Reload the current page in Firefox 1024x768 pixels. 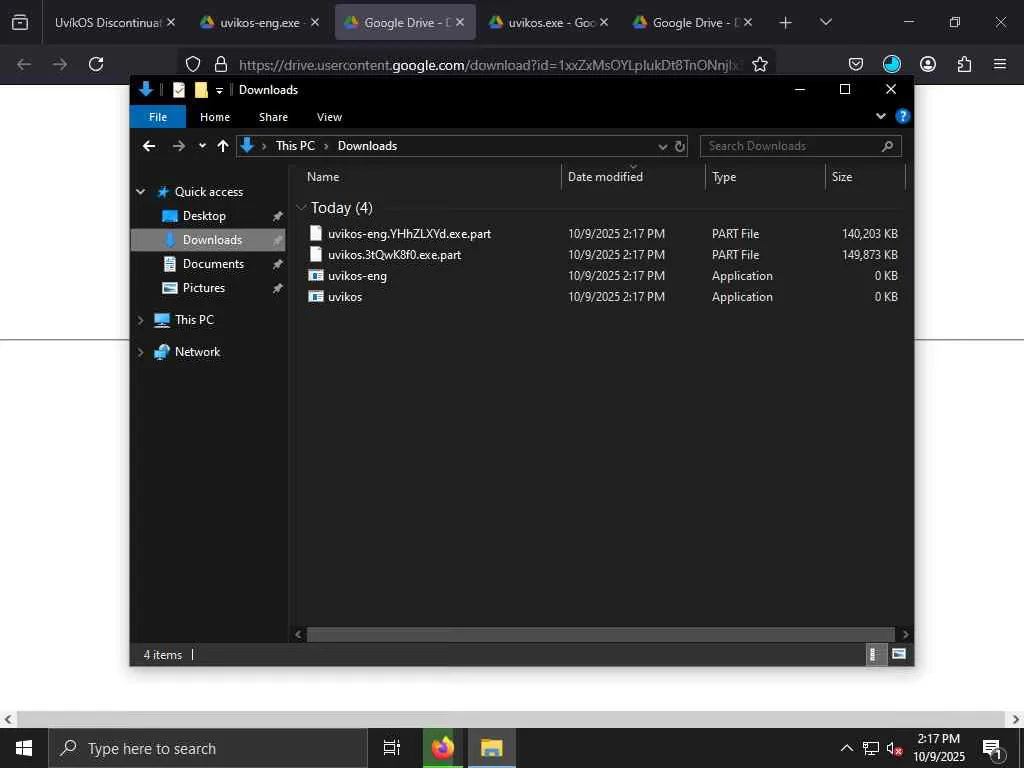tap(96, 64)
